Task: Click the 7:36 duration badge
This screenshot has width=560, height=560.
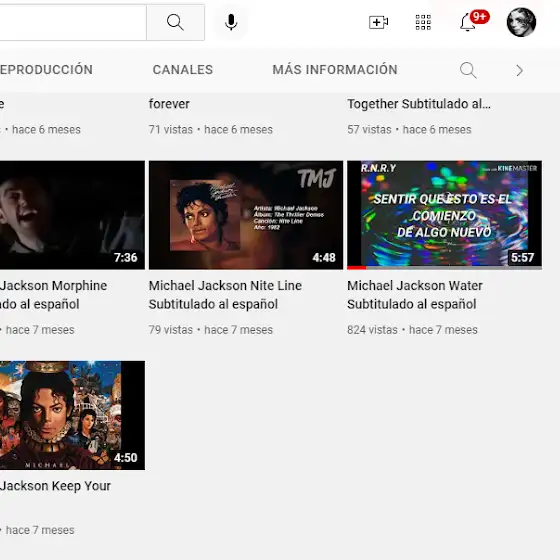Action: pyautogui.click(x=126, y=258)
